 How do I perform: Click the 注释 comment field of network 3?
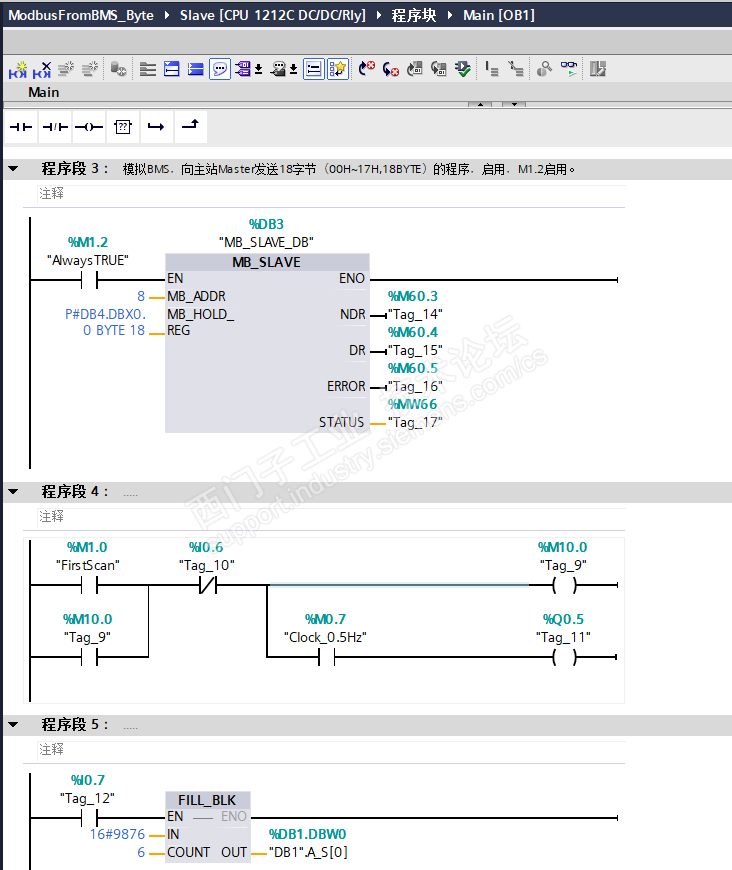(331, 194)
